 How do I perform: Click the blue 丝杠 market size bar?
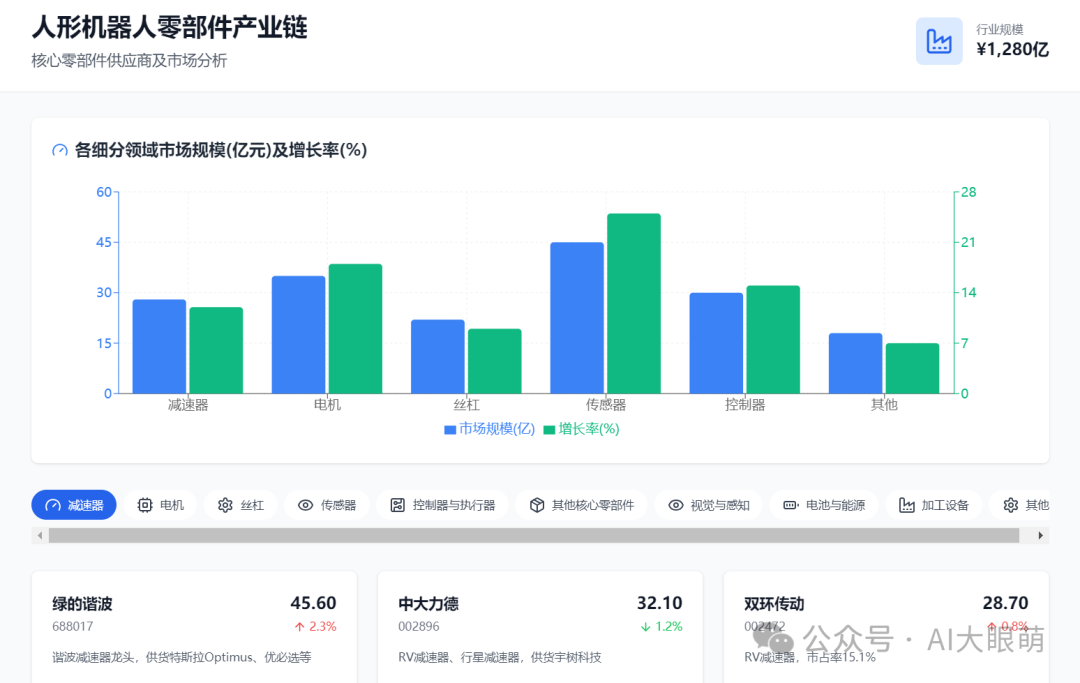438,357
